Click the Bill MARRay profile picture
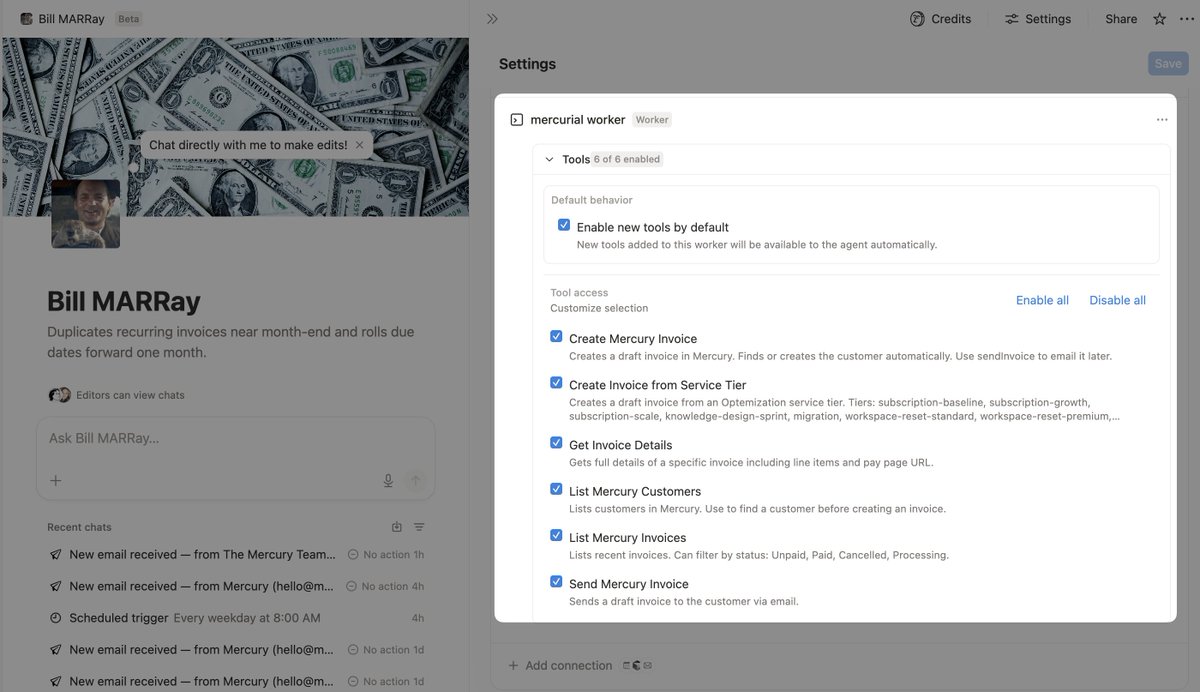The width and height of the screenshot is (1200, 692). click(86, 214)
